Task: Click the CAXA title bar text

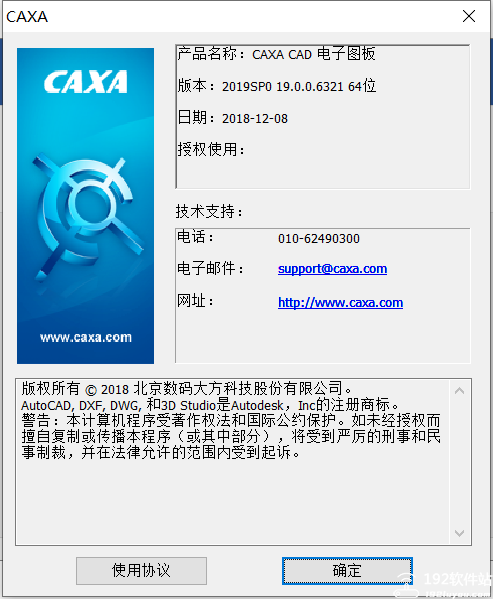Action: click(27, 17)
